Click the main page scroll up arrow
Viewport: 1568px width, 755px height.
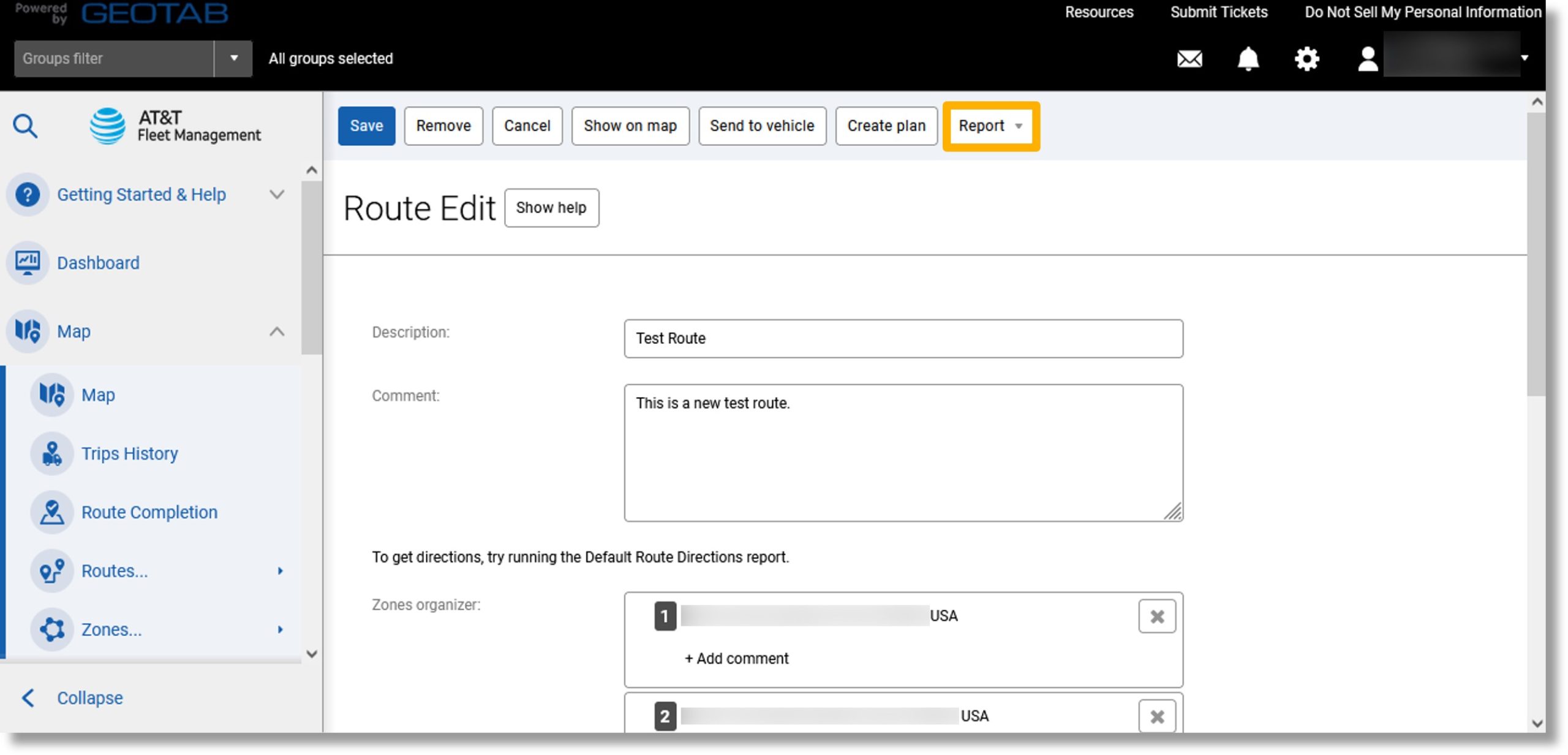point(1536,102)
